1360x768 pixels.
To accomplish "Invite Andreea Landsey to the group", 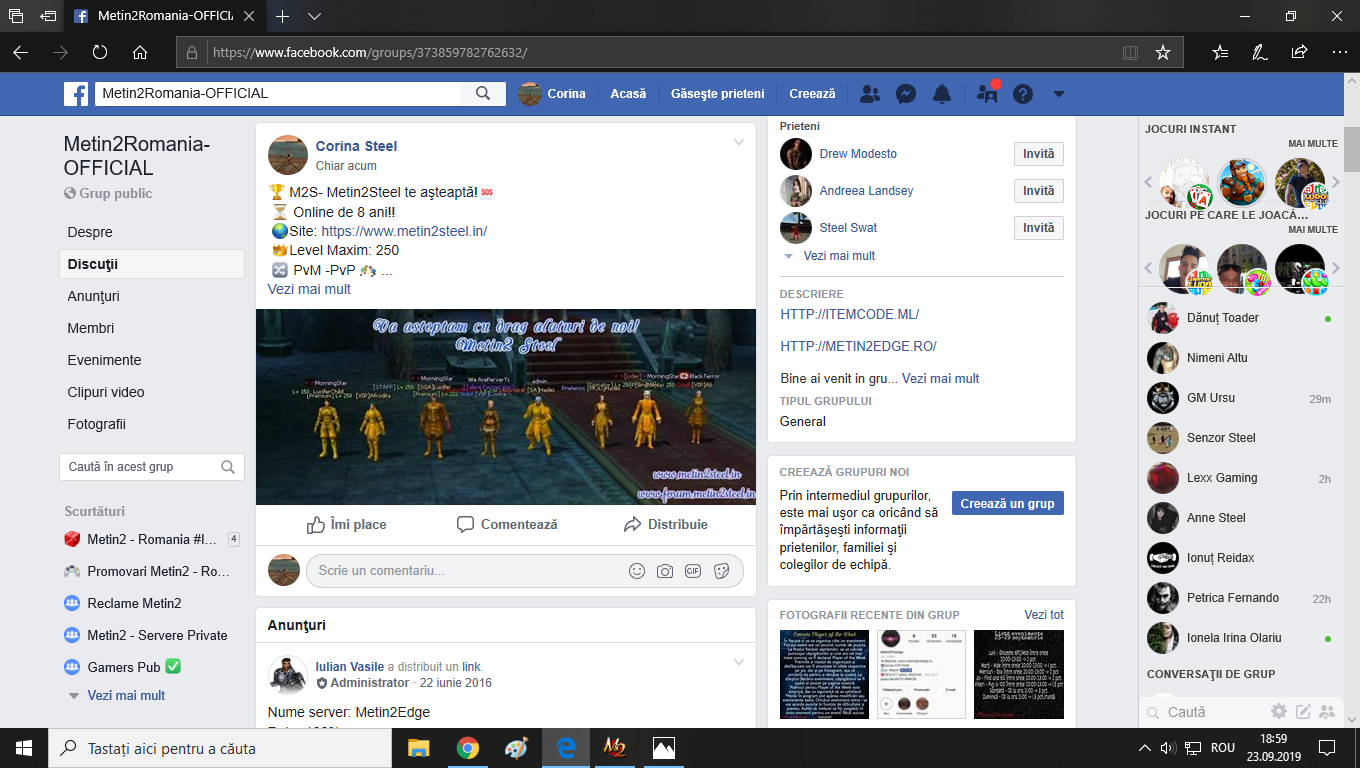I will tap(1039, 191).
